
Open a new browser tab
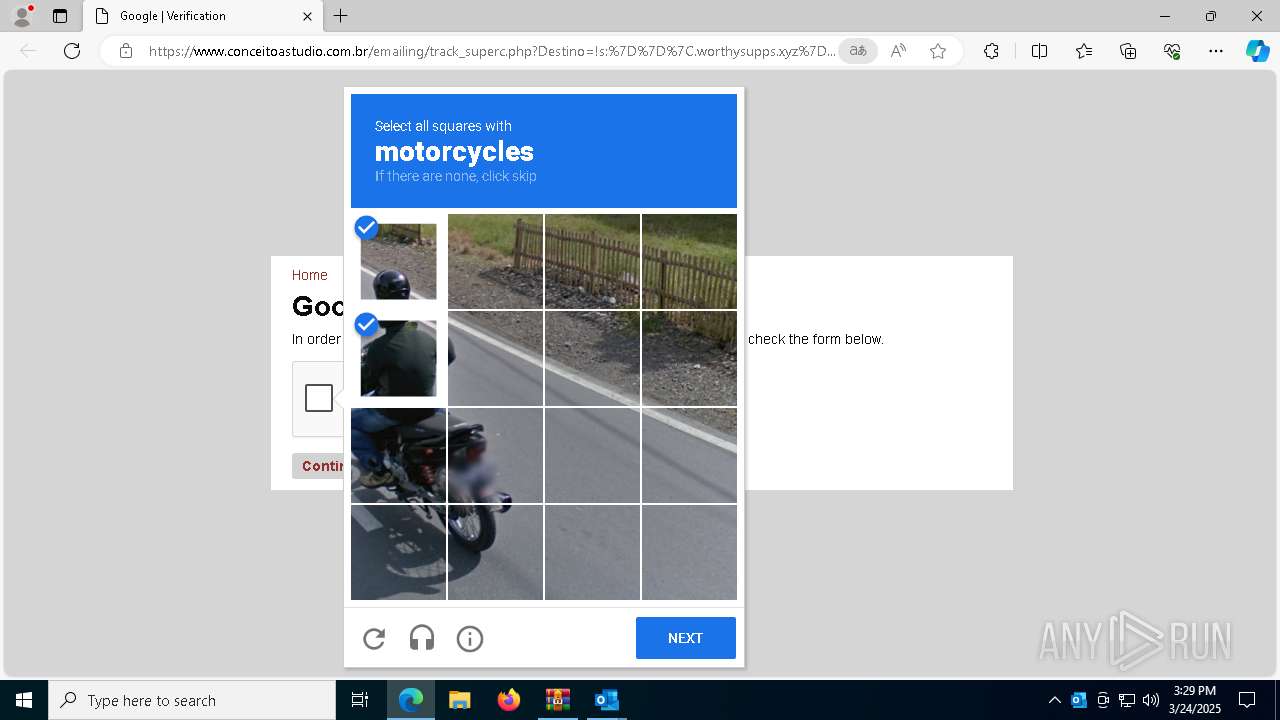[x=341, y=16]
